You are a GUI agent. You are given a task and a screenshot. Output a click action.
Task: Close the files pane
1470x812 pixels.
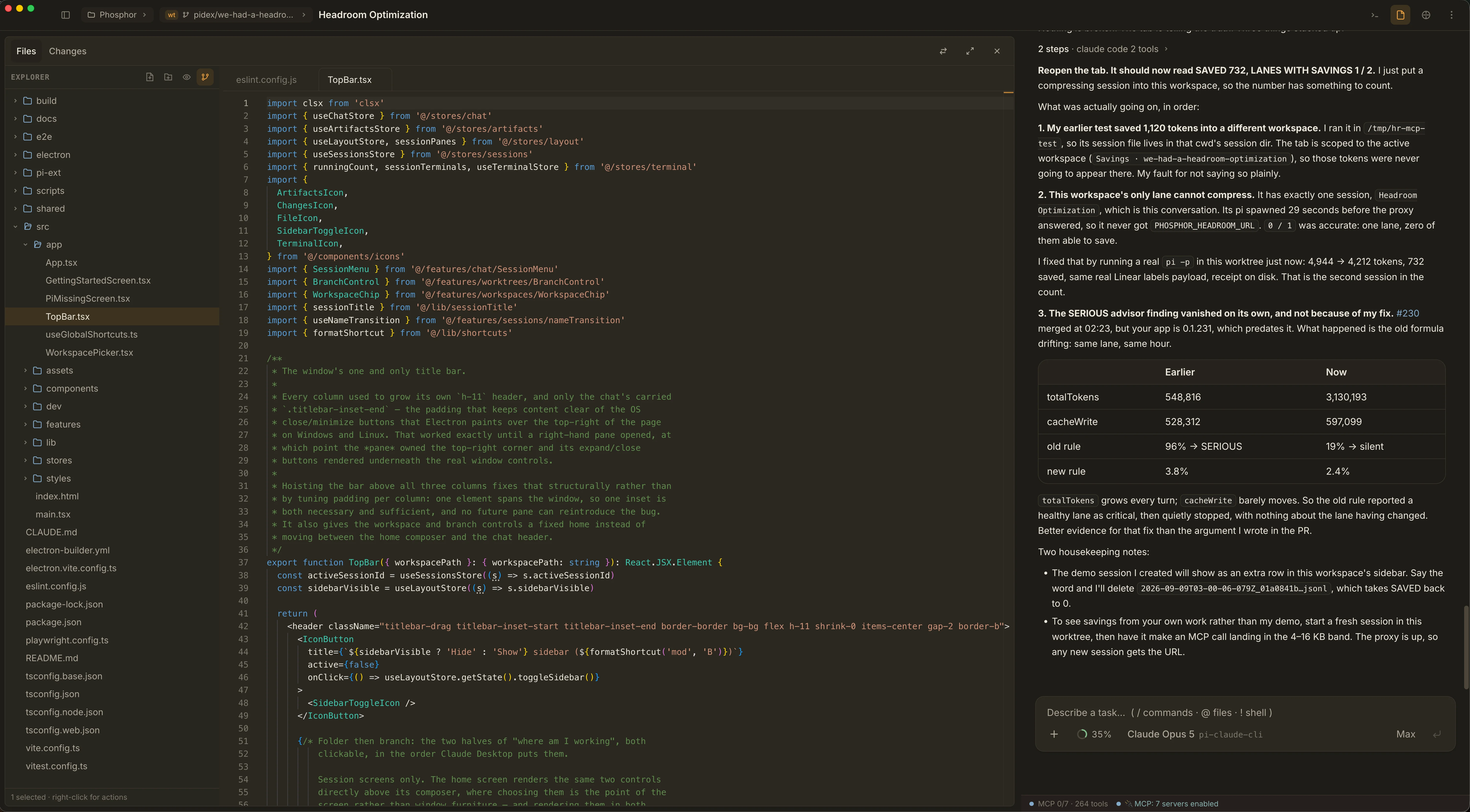(997, 51)
